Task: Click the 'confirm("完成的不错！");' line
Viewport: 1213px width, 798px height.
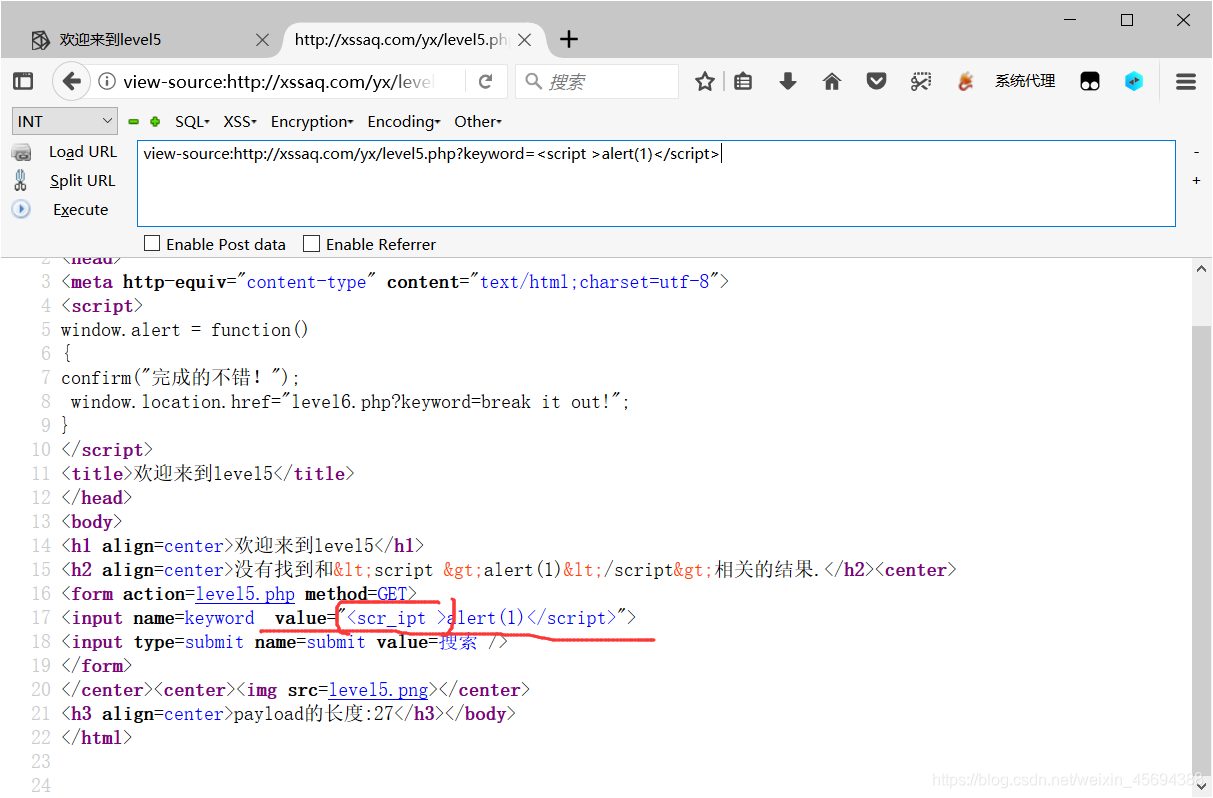Action: [x=181, y=378]
